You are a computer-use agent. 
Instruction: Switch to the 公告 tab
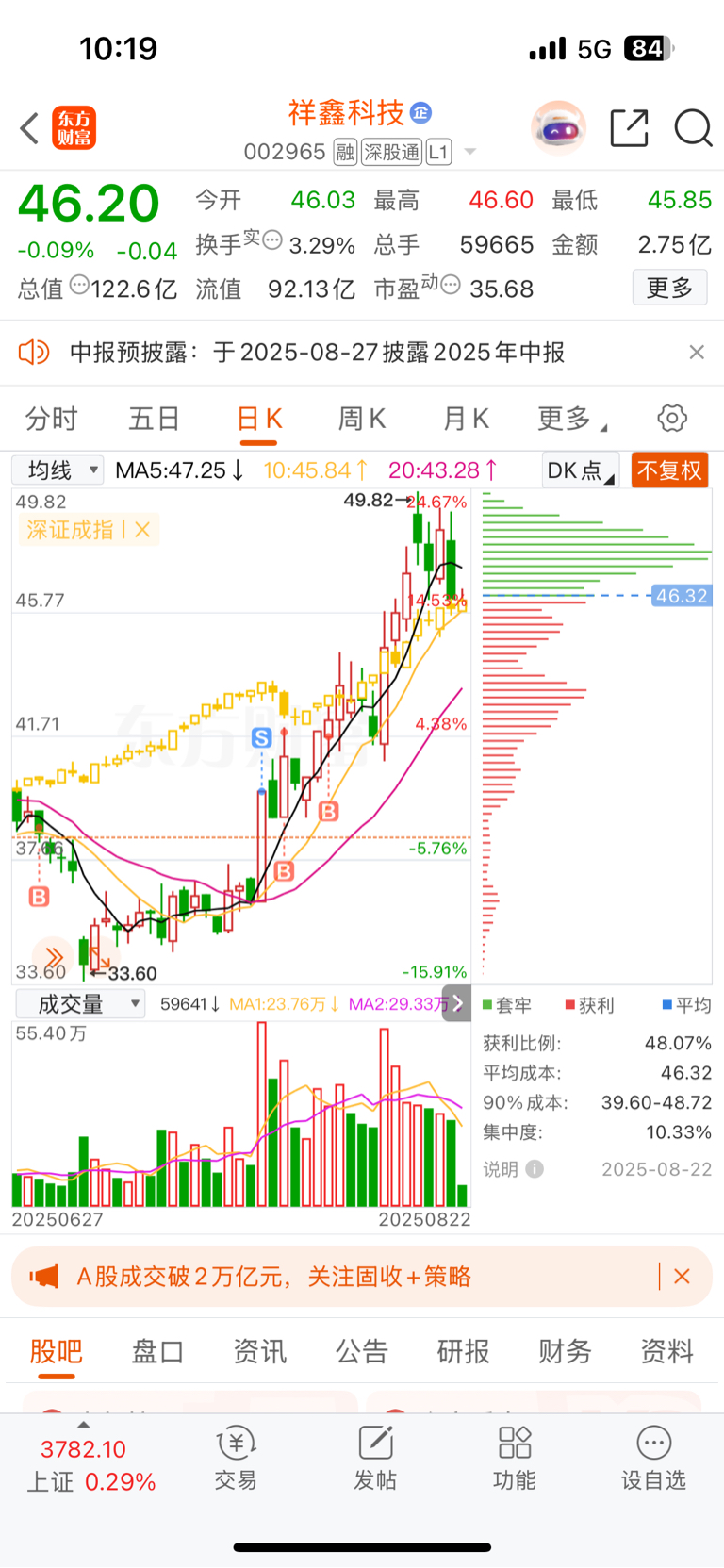click(x=361, y=1351)
